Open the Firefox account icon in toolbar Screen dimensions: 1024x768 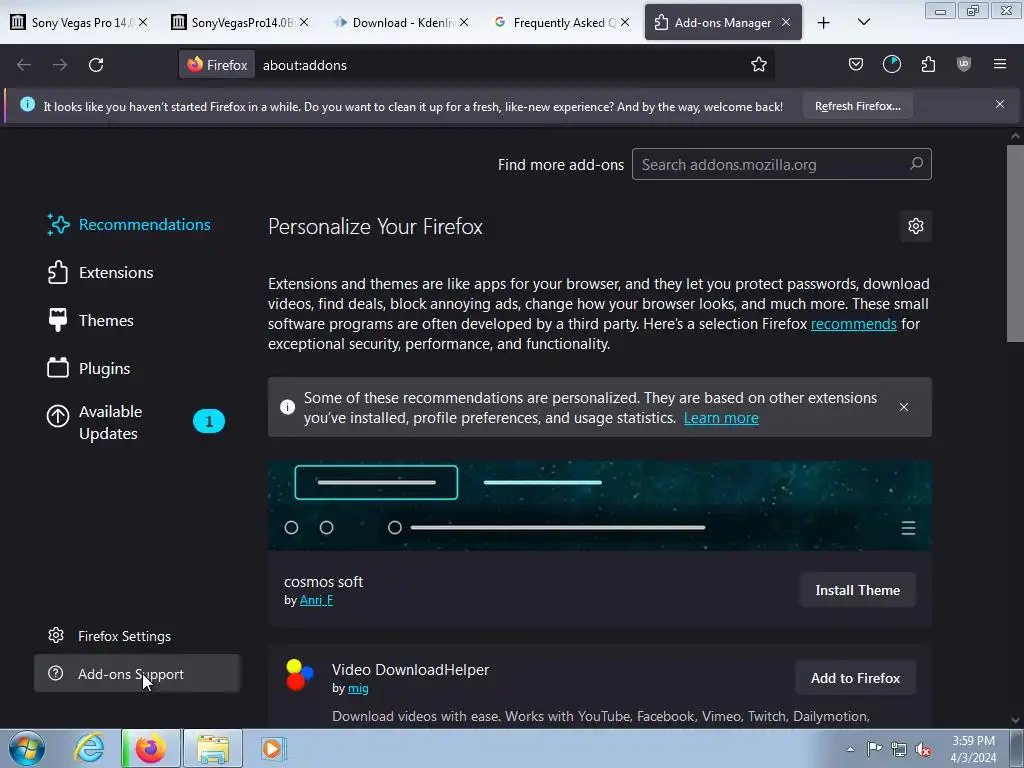pos(891,64)
